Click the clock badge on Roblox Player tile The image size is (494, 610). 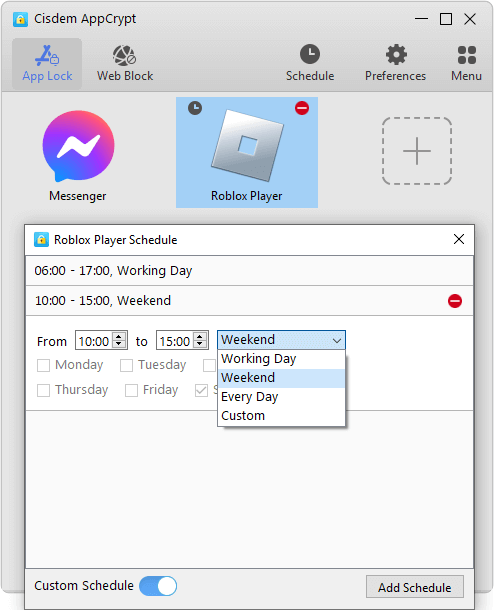(195, 108)
